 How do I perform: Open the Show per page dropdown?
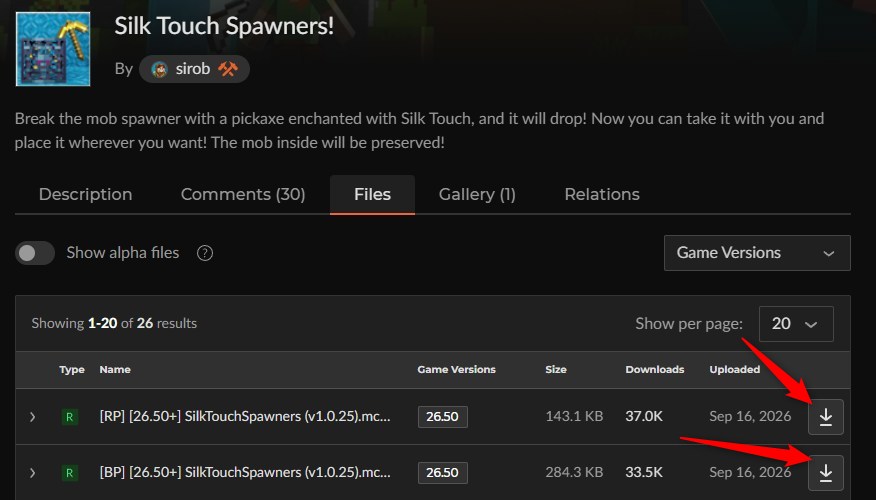pos(796,323)
